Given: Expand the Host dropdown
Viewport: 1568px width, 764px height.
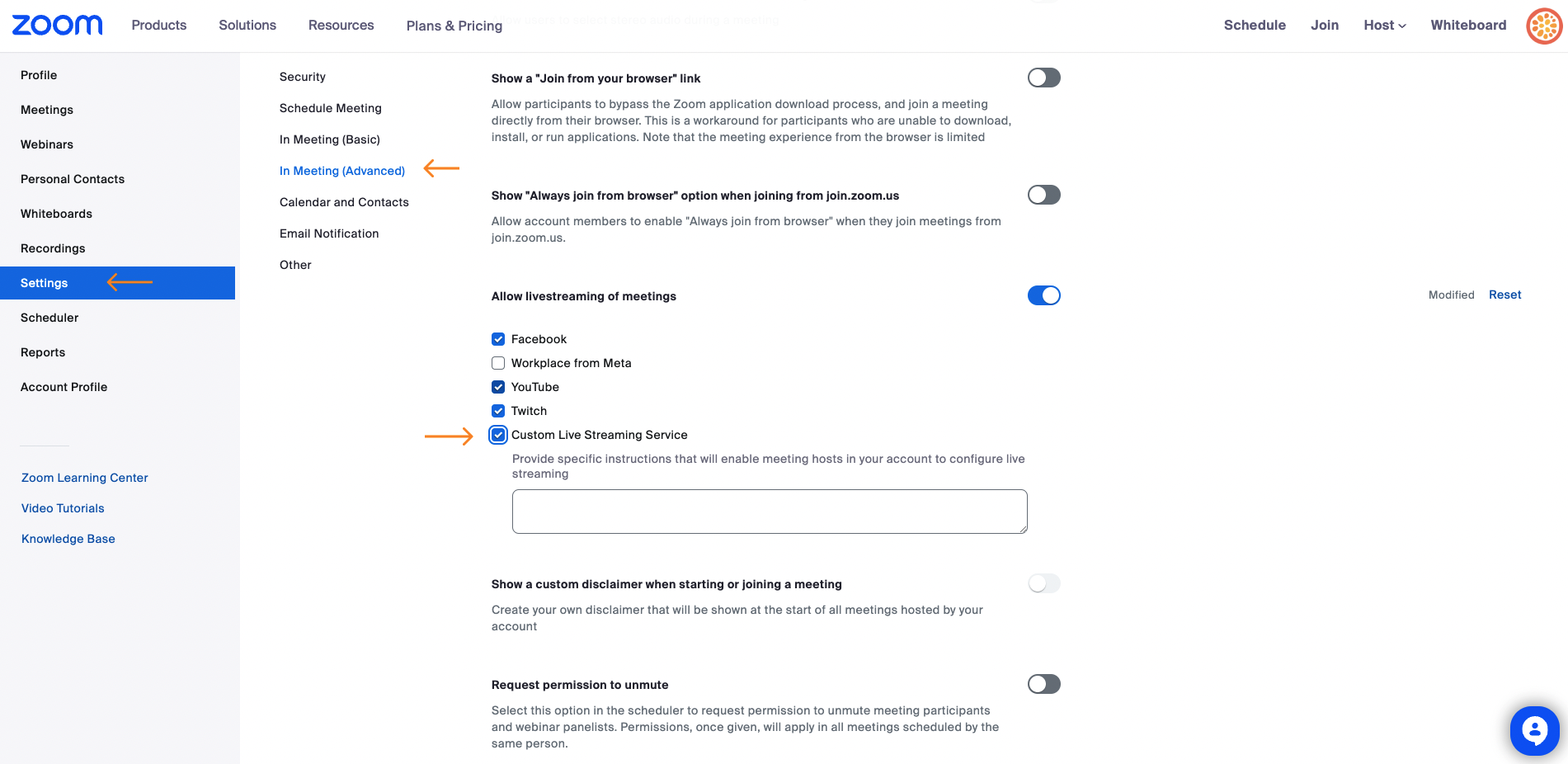Looking at the screenshot, I should tap(1384, 26).
